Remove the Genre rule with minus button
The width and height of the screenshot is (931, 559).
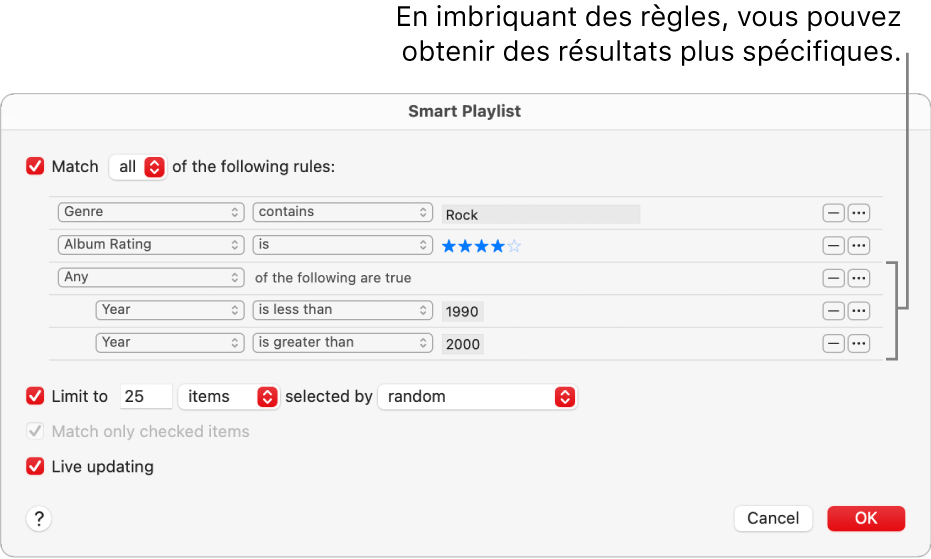click(x=833, y=213)
